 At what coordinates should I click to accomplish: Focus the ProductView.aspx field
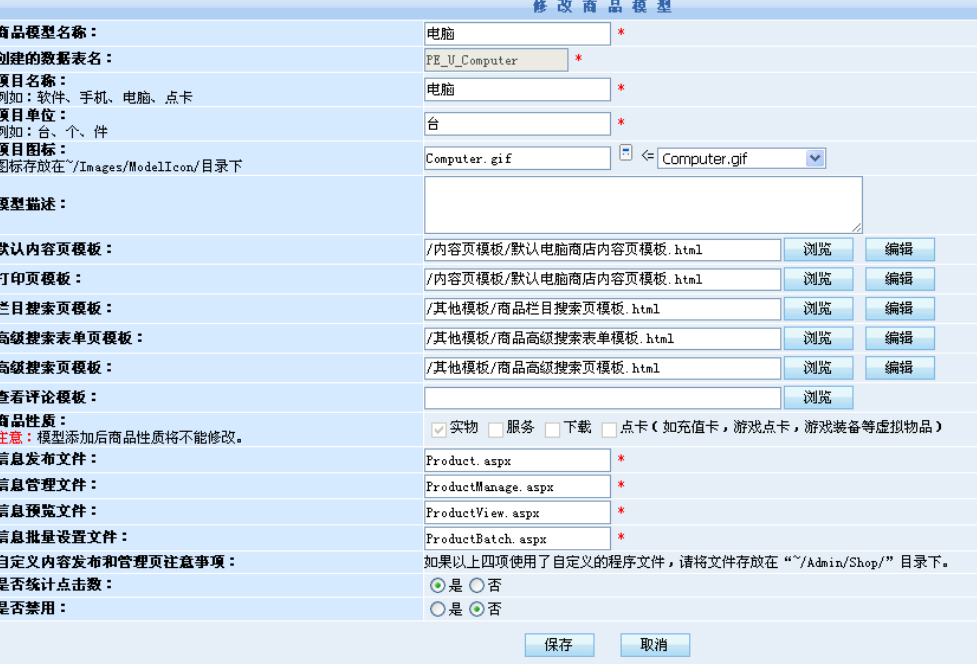pyautogui.click(x=517, y=513)
